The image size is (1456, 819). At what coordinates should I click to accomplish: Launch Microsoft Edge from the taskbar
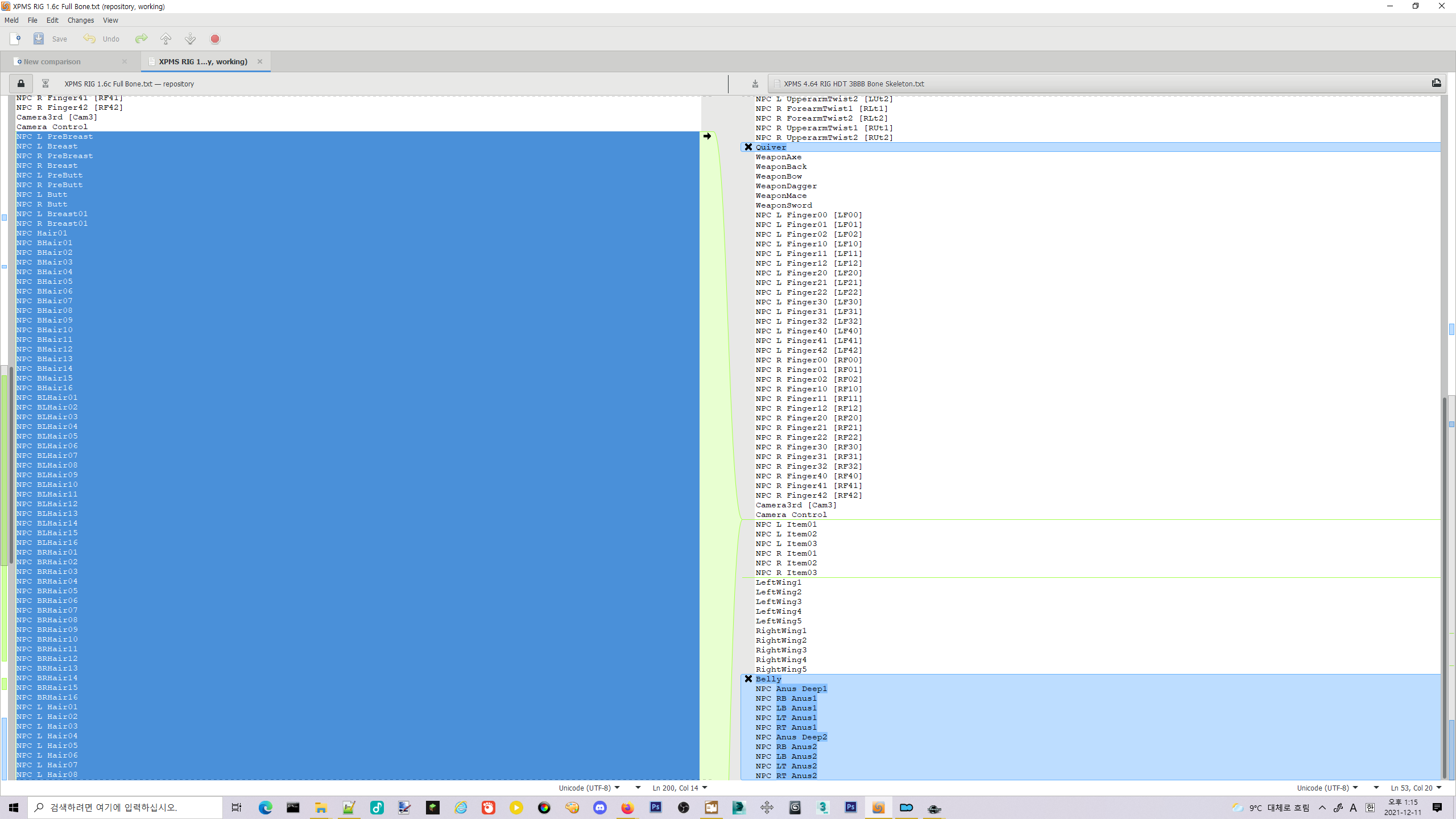(x=265, y=808)
